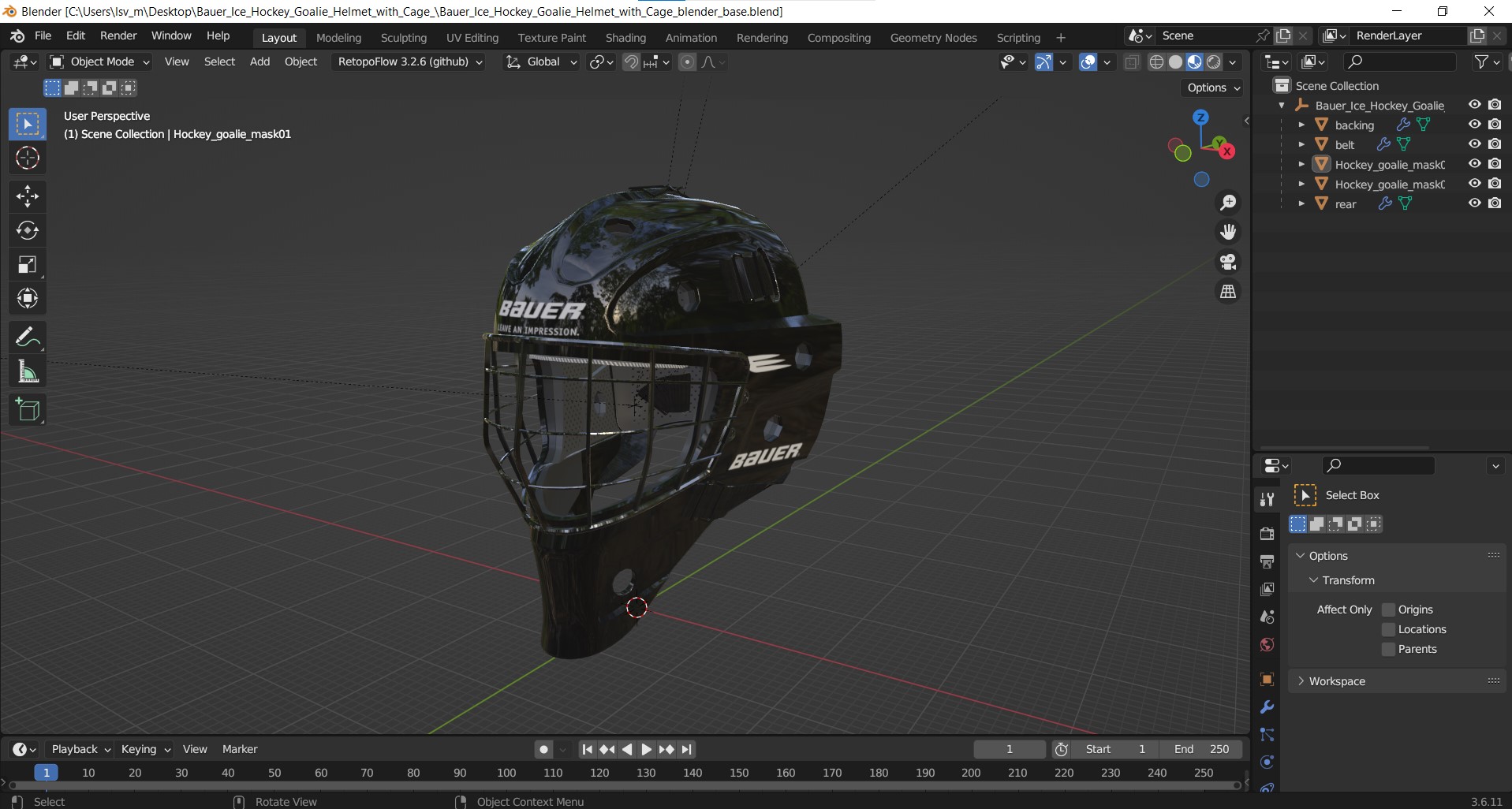Select the Measure tool
Image resolution: width=1512 pixels, height=809 pixels.
click(x=28, y=371)
